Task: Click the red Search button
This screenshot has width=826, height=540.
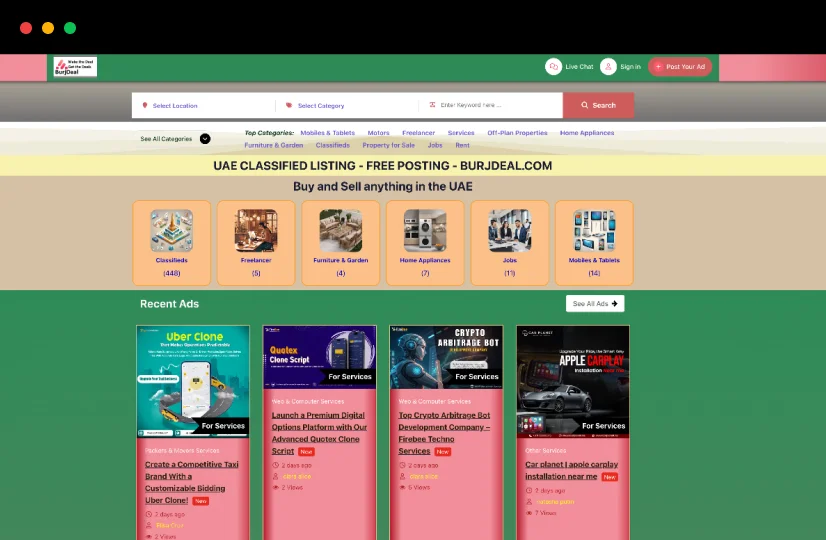Action: [598, 105]
